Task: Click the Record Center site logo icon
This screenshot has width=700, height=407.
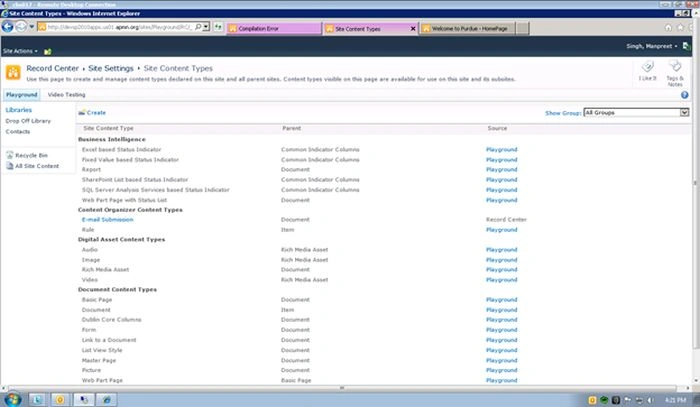Action: pos(13,72)
